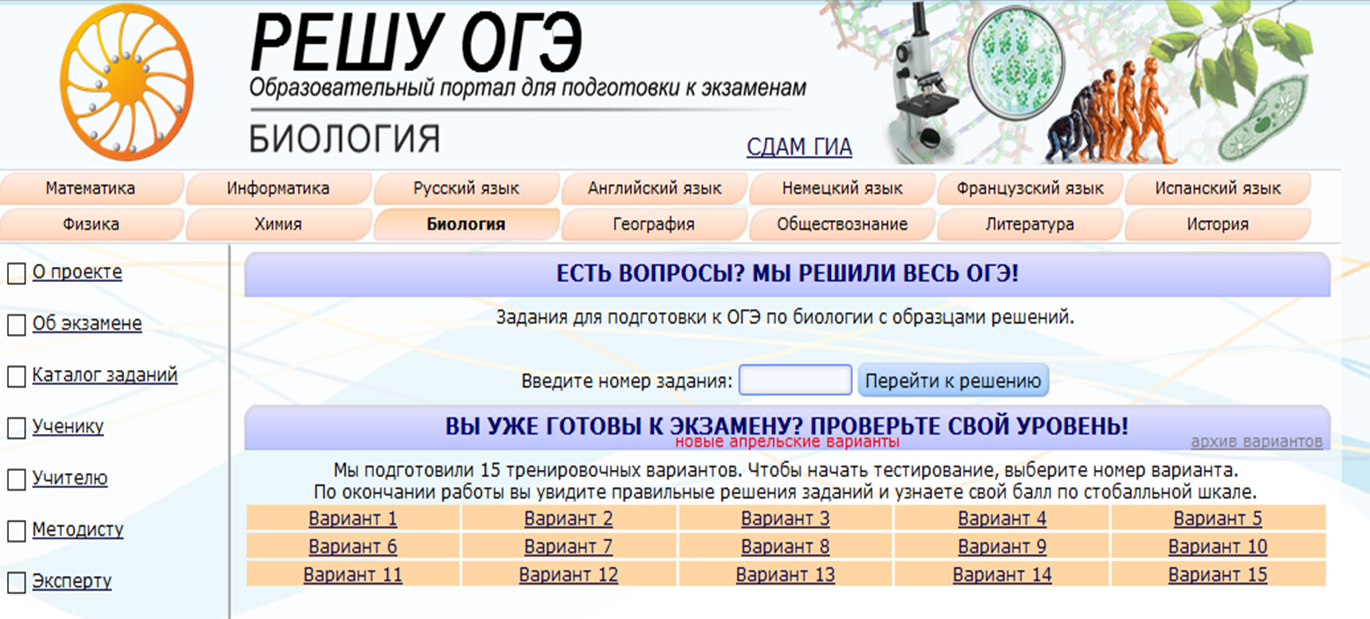Start Вариант 4 test

1002,518
